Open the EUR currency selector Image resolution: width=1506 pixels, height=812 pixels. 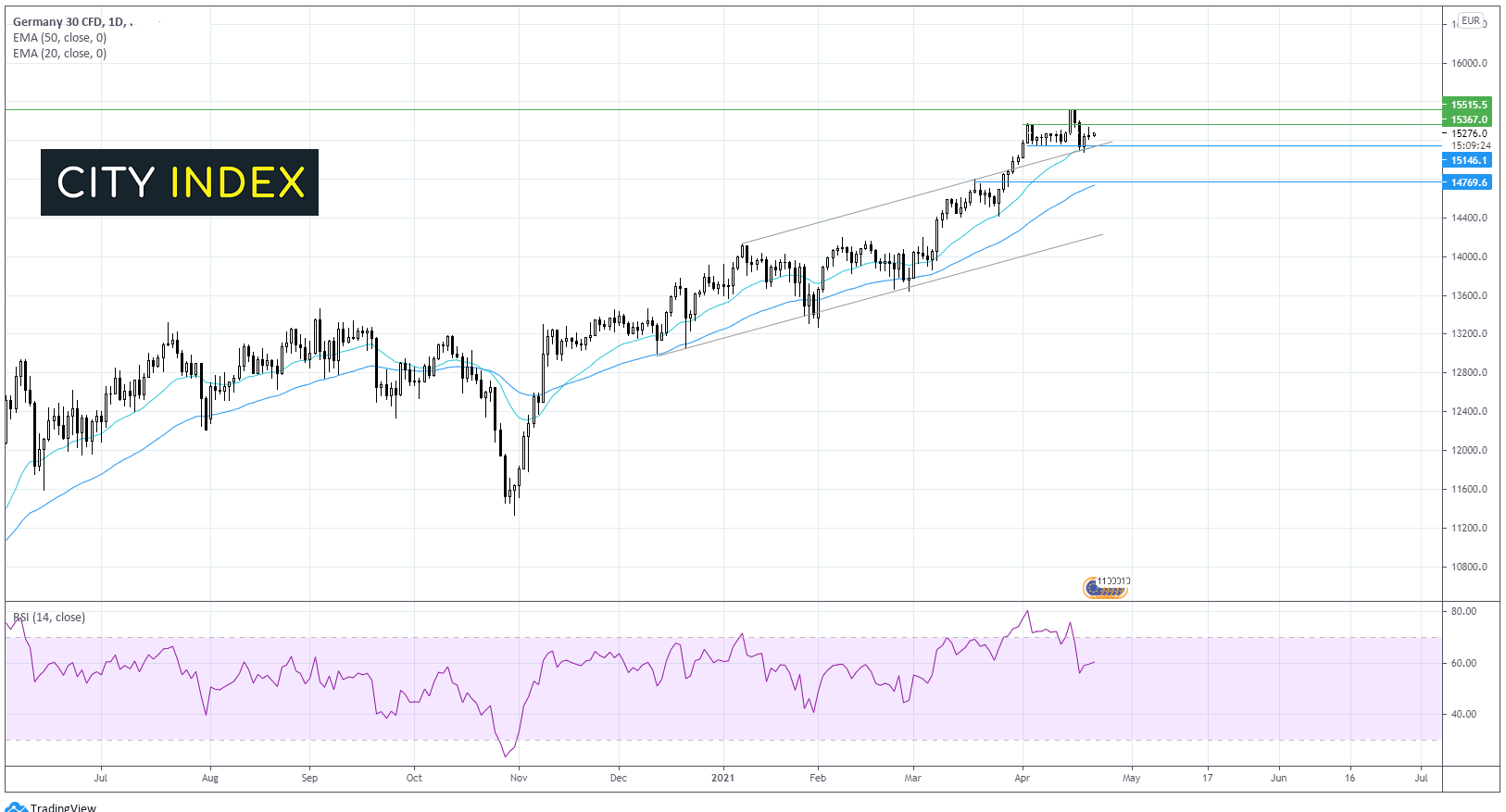1471,20
